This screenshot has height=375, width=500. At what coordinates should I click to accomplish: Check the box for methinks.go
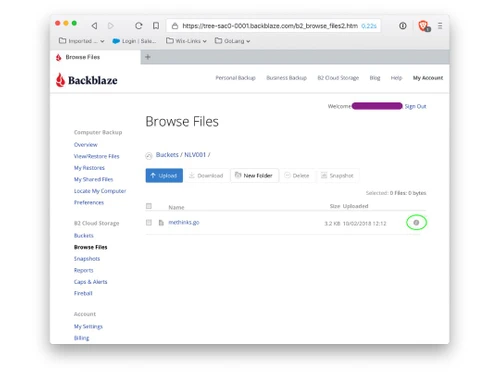click(149, 222)
